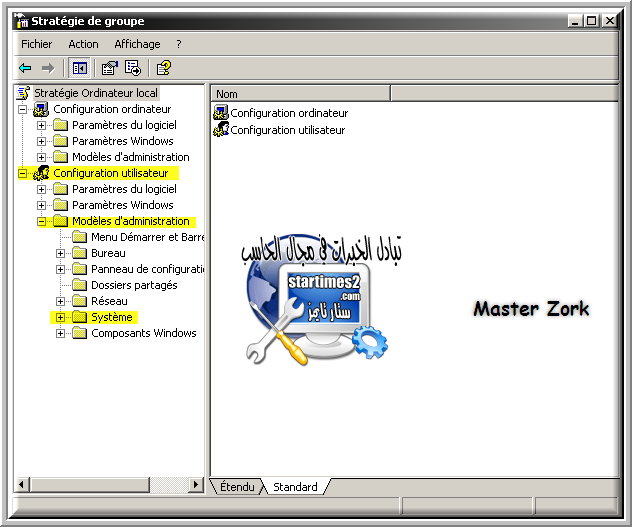Open the Properties toolbar icon
Image resolution: width=632 pixels, height=527 pixels.
109,68
